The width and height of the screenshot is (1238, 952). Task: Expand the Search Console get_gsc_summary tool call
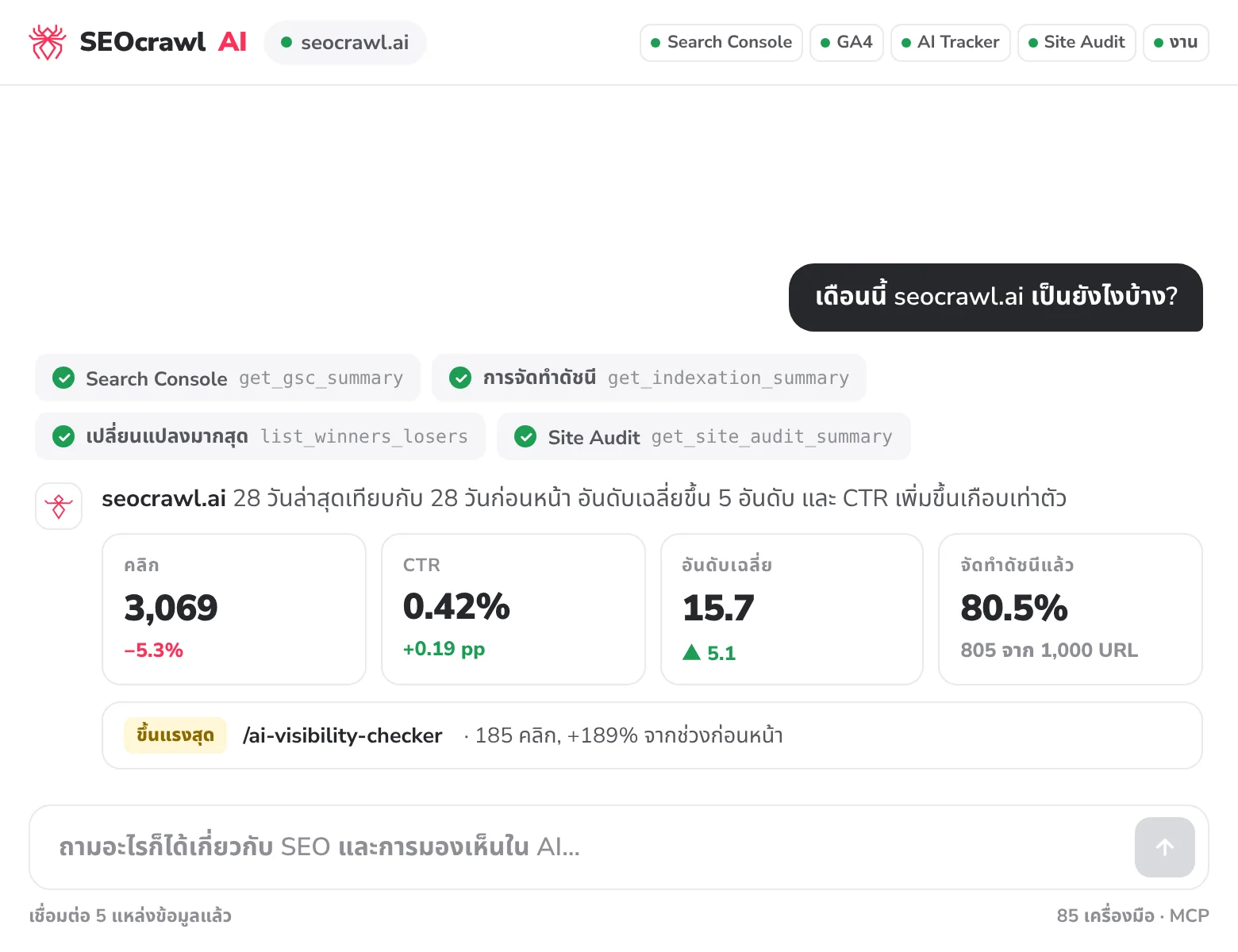tap(228, 378)
